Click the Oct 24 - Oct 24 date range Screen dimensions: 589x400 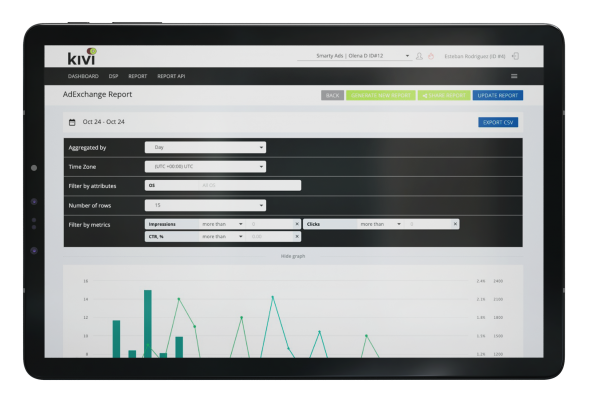tap(104, 122)
